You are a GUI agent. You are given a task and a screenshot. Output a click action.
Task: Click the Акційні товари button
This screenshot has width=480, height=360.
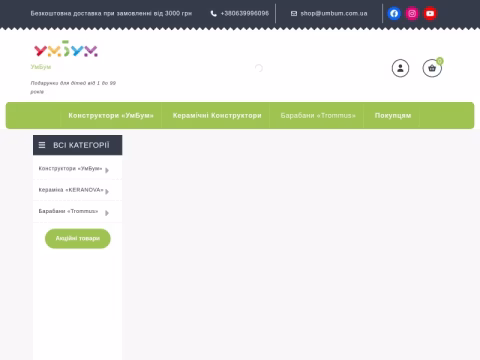tap(78, 238)
